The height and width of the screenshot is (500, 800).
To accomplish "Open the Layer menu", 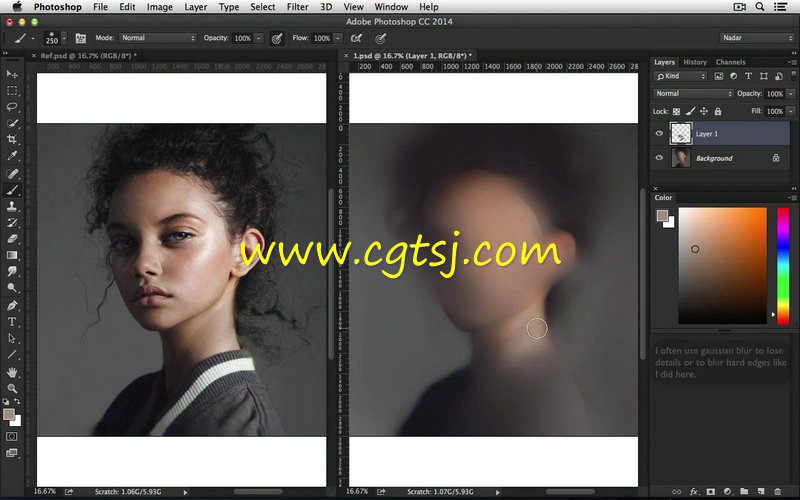I will [x=195, y=7].
